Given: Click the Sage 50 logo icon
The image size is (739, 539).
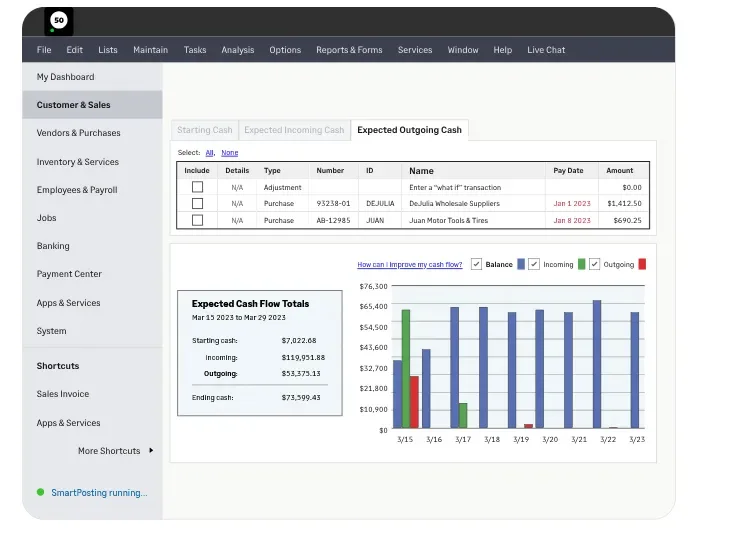Looking at the screenshot, I should coord(59,21).
